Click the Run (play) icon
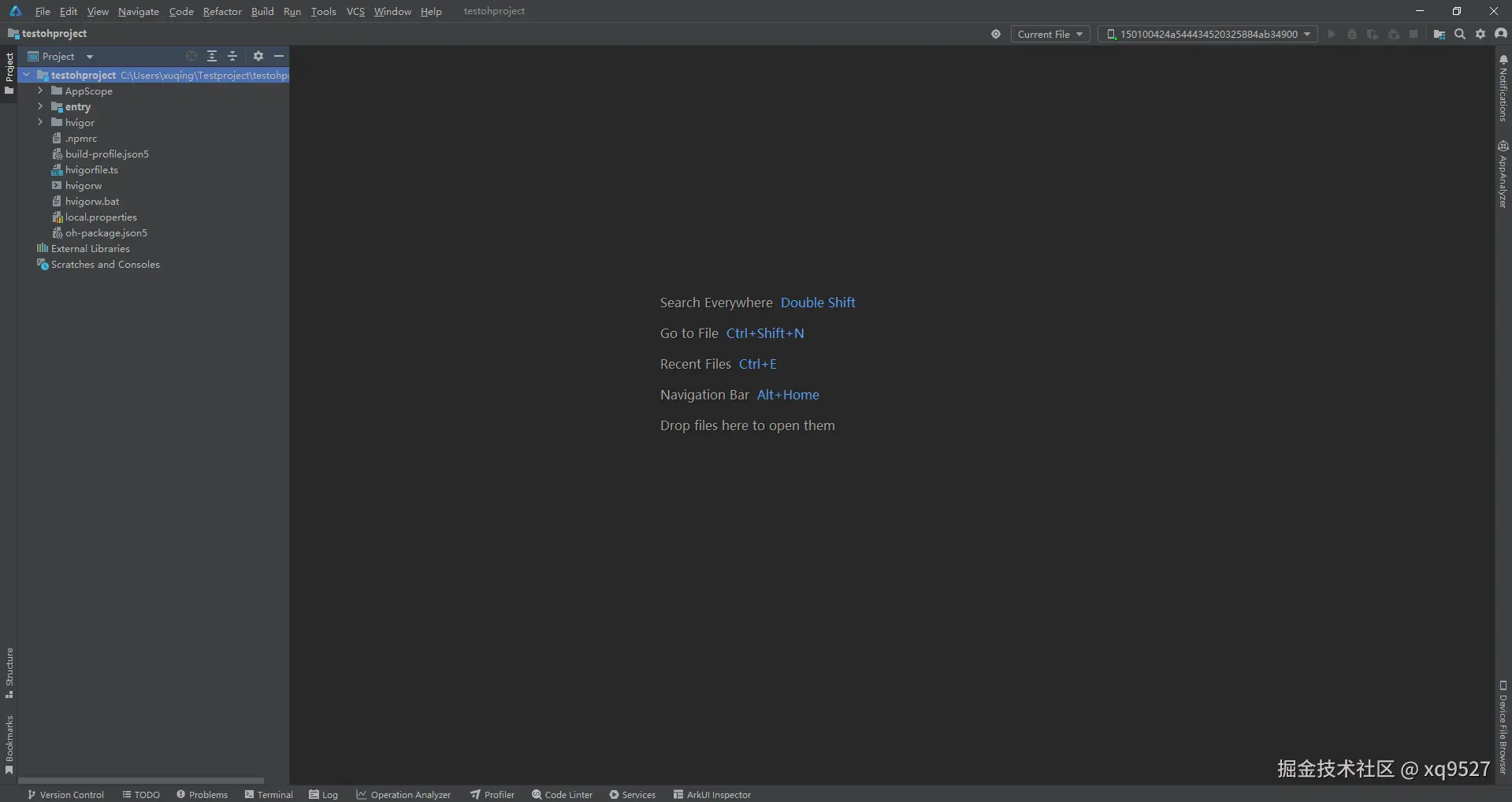The height and width of the screenshot is (802, 1512). (1332, 34)
